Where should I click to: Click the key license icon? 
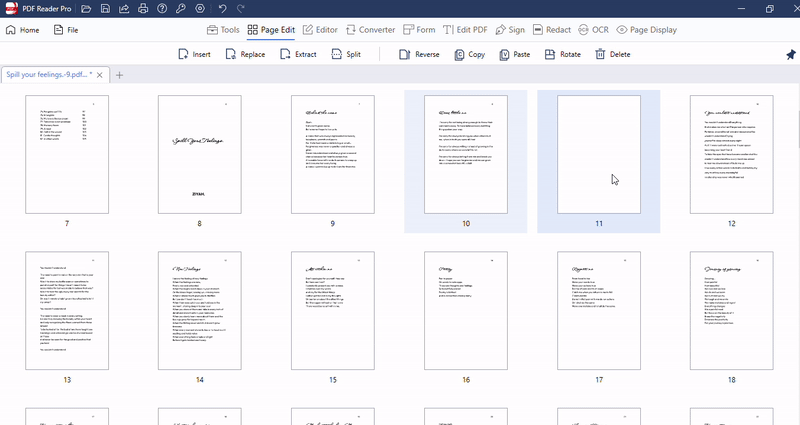pos(181,9)
